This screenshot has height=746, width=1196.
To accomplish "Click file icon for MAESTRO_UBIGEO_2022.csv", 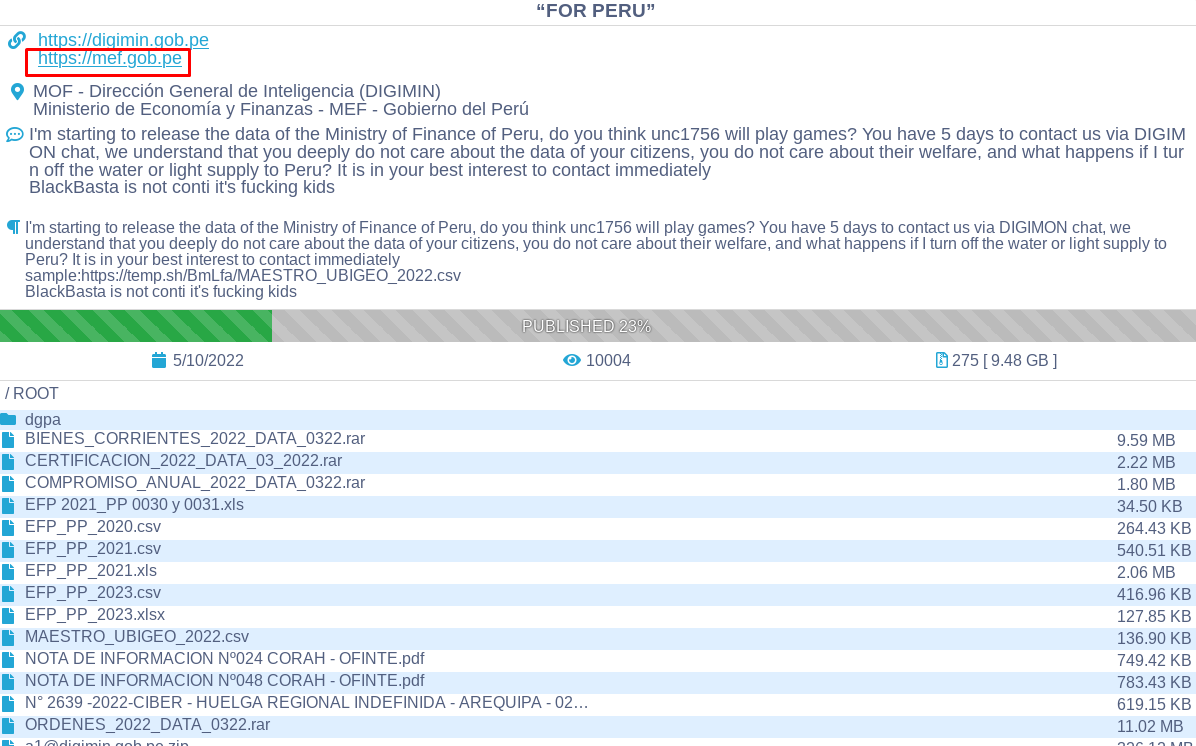I will pyautogui.click(x=8, y=638).
